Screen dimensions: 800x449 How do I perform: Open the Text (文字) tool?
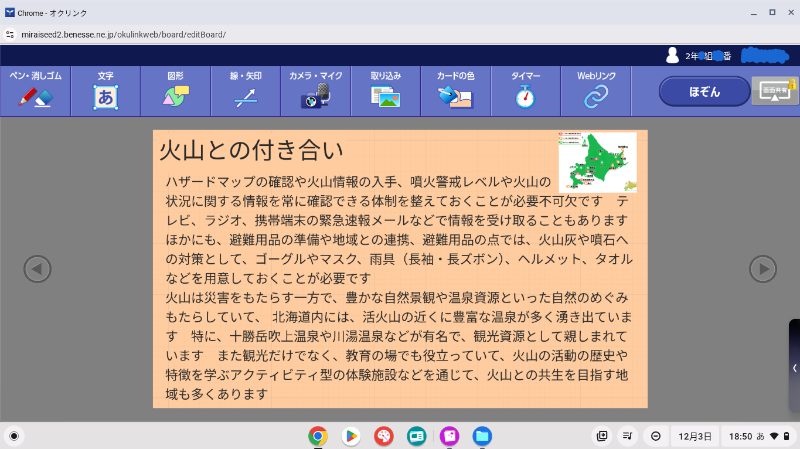click(105, 91)
